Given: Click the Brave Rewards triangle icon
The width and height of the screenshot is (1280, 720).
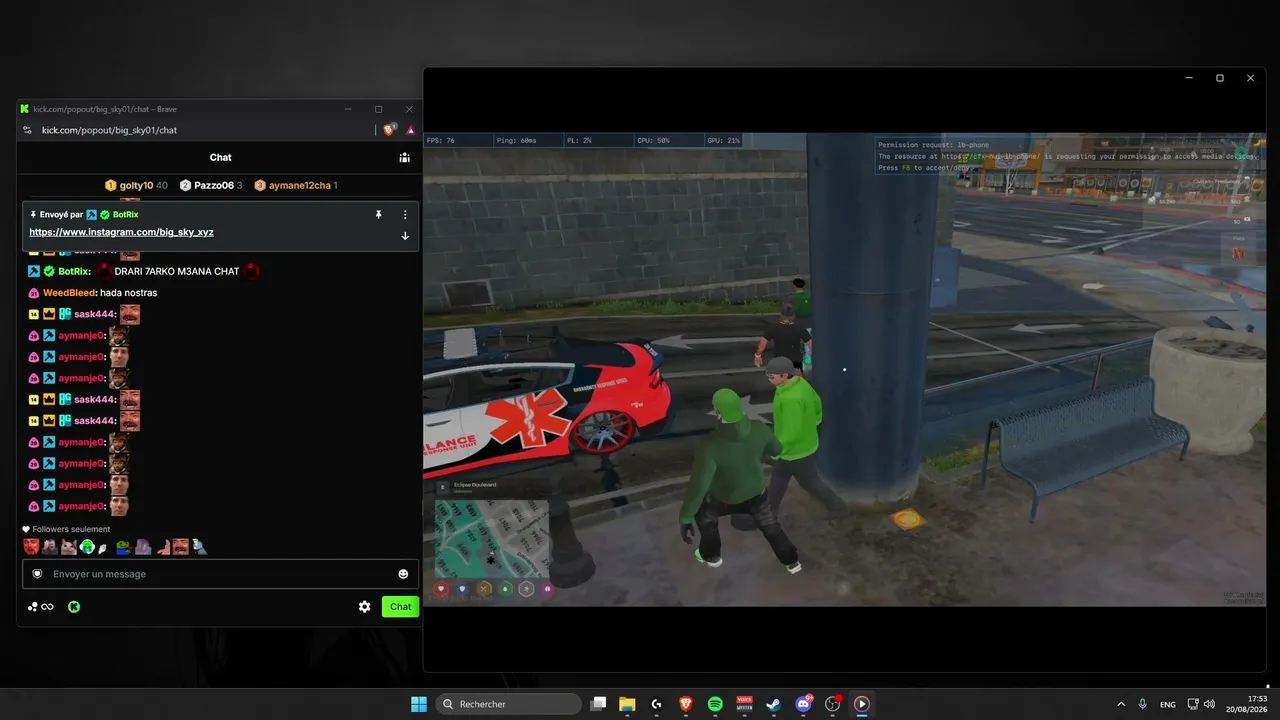Looking at the screenshot, I should pos(410,130).
